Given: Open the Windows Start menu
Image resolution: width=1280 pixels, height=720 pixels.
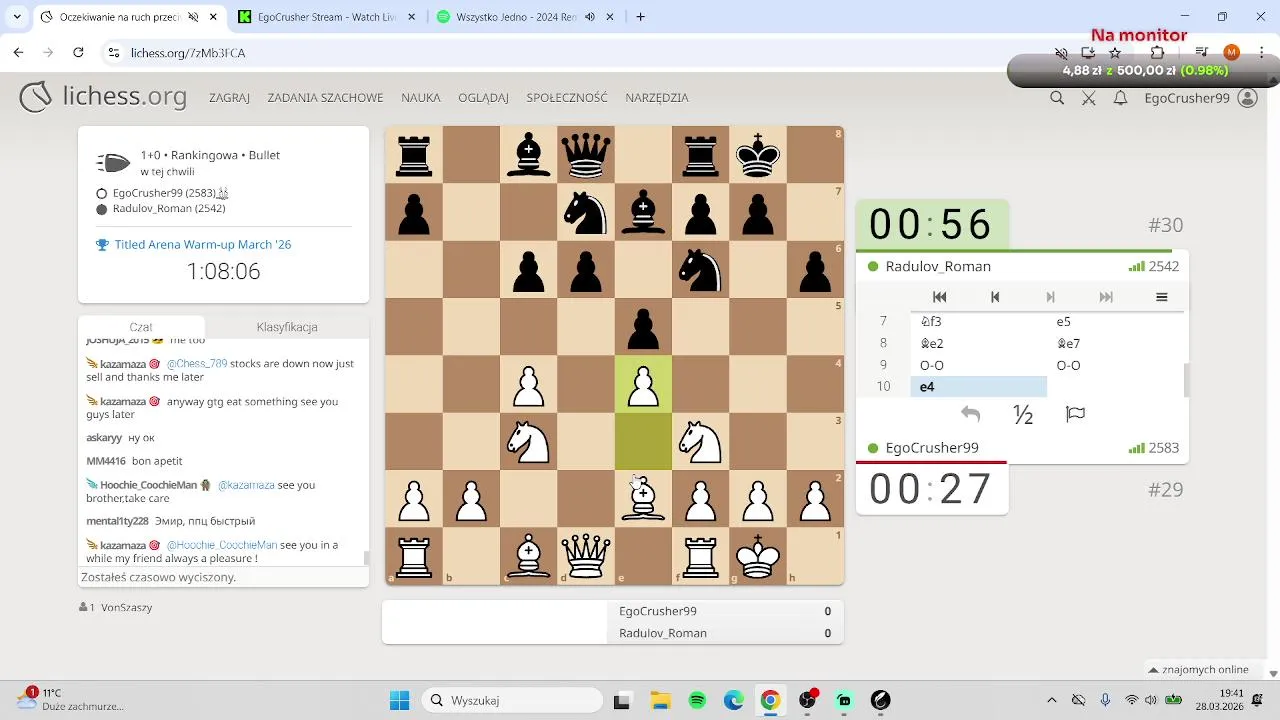Looking at the screenshot, I should pos(399,700).
